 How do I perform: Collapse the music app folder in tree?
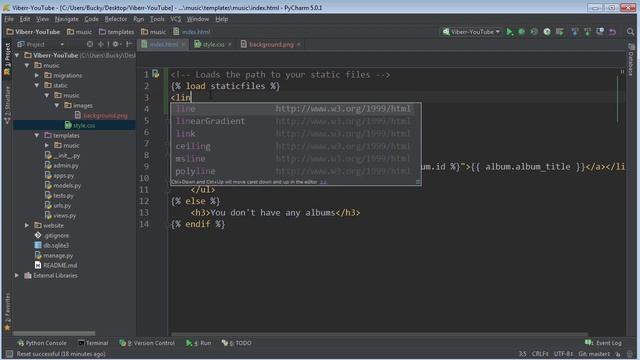(27, 65)
